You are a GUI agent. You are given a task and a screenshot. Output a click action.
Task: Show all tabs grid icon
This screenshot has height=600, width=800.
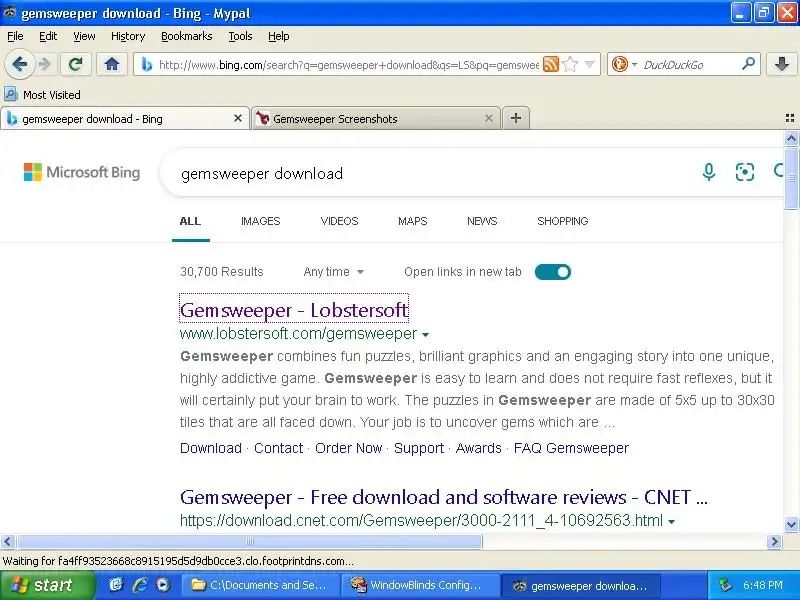tap(790, 118)
